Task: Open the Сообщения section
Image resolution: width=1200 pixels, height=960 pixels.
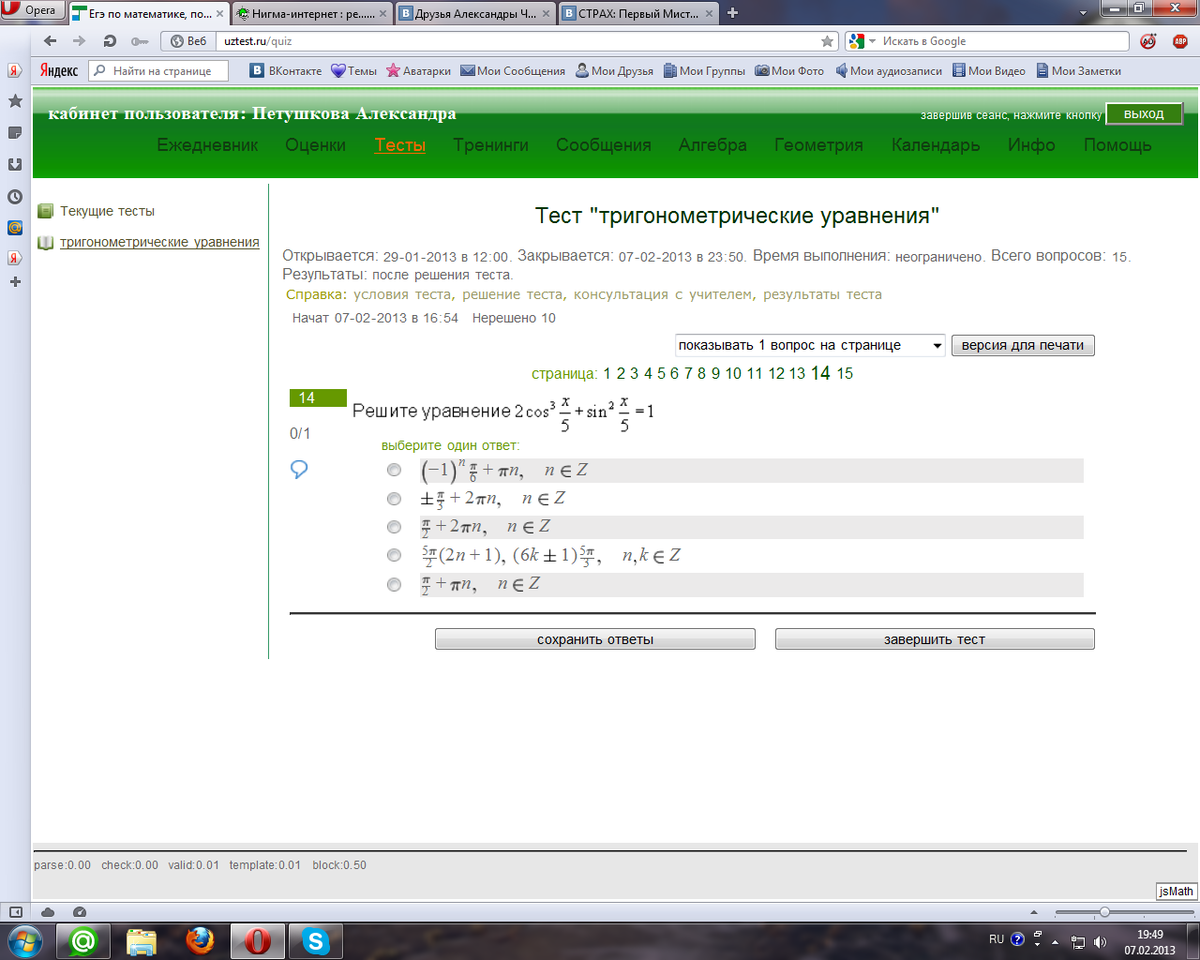Action: pyautogui.click(x=604, y=145)
